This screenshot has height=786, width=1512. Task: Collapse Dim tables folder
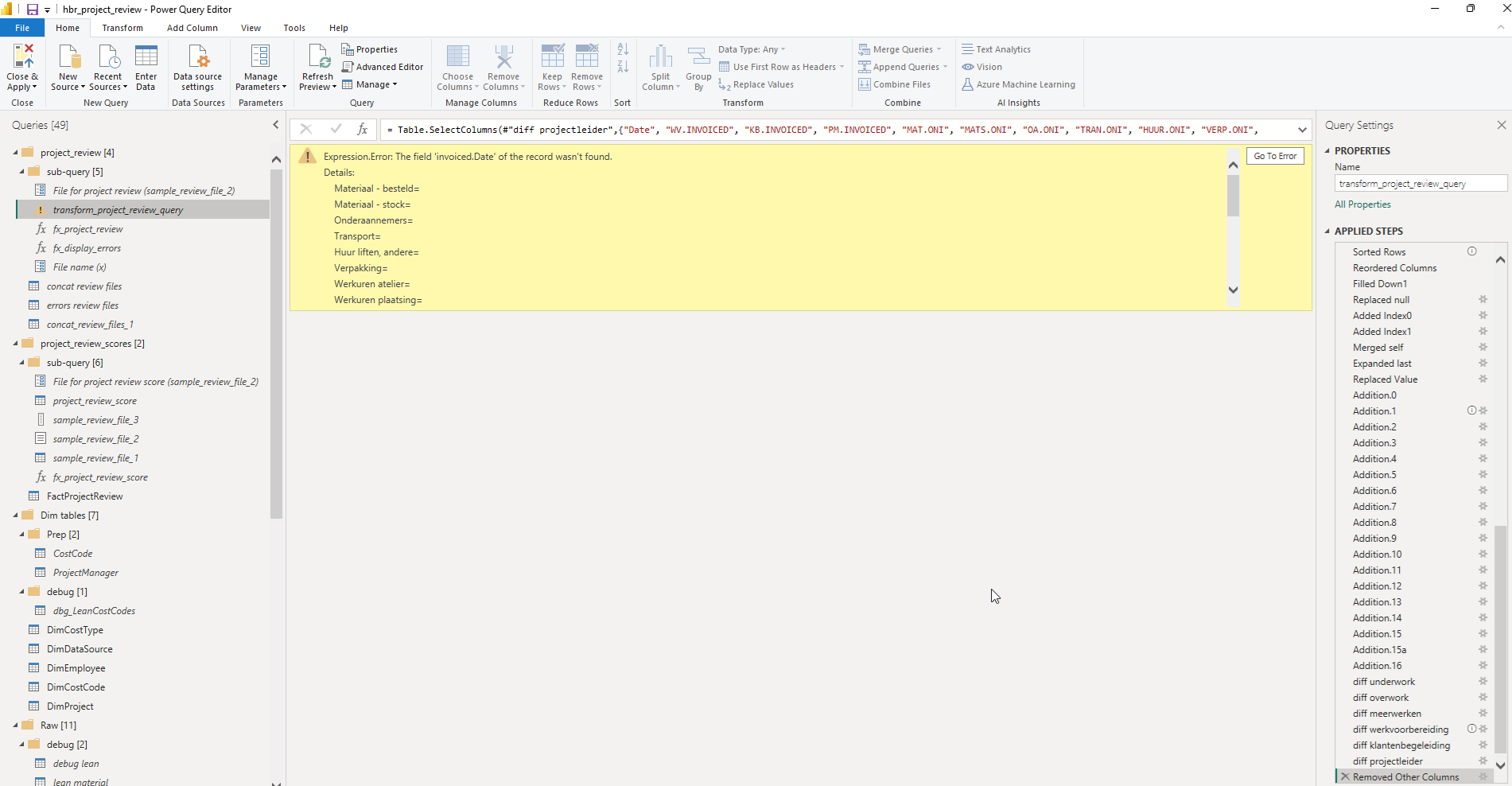pyautogui.click(x=16, y=516)
